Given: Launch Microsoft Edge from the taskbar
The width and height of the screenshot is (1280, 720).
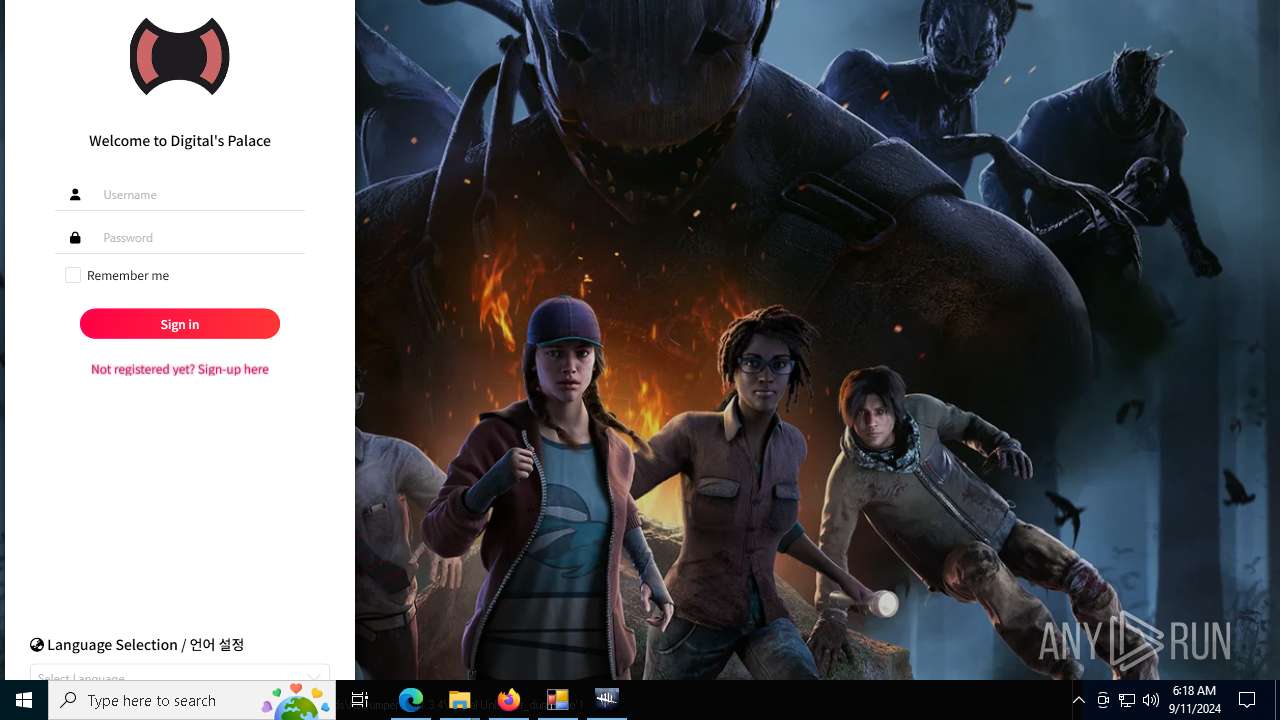Looking at the screenshot, I should pyautogui.click(x=411, y=700).
